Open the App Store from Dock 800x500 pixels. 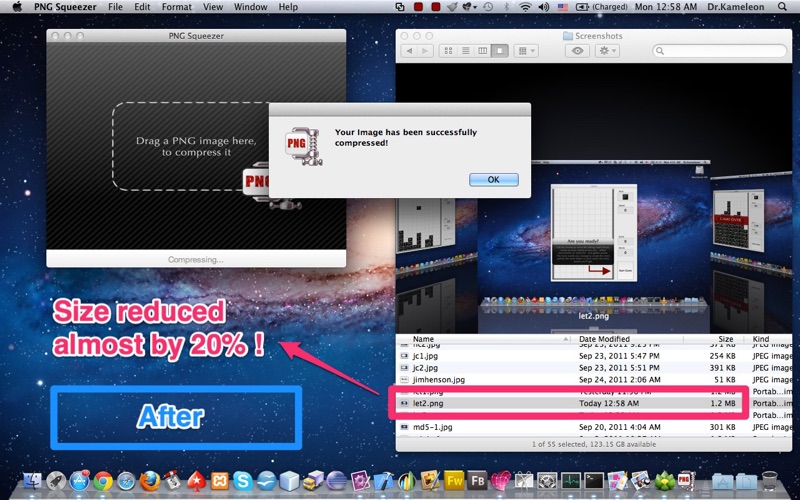[x=80, y=480]
